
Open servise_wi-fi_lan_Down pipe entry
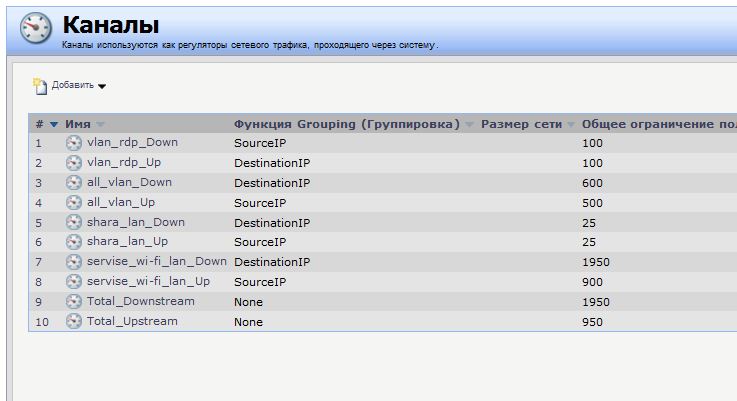pos(157,262)
